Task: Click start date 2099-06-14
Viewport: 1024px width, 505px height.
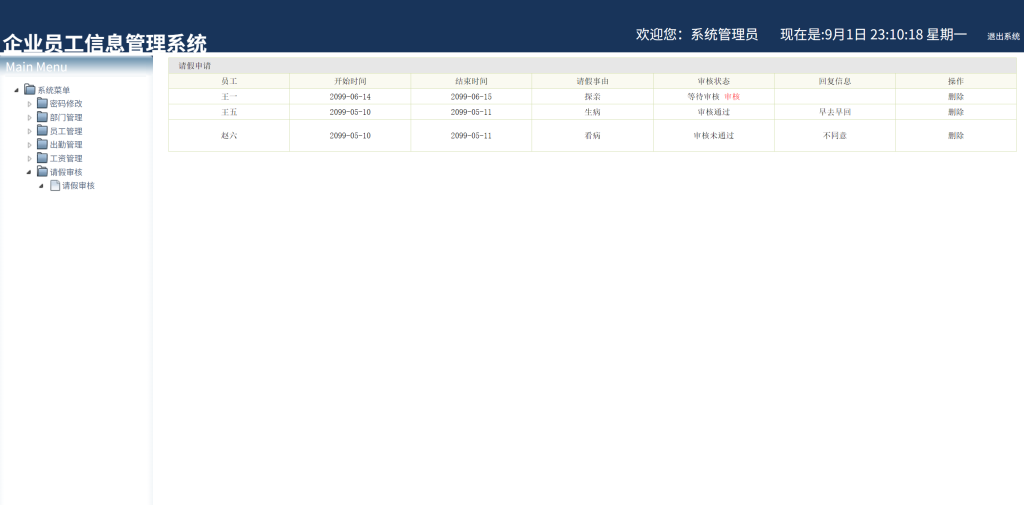Action: click(350, 97)
